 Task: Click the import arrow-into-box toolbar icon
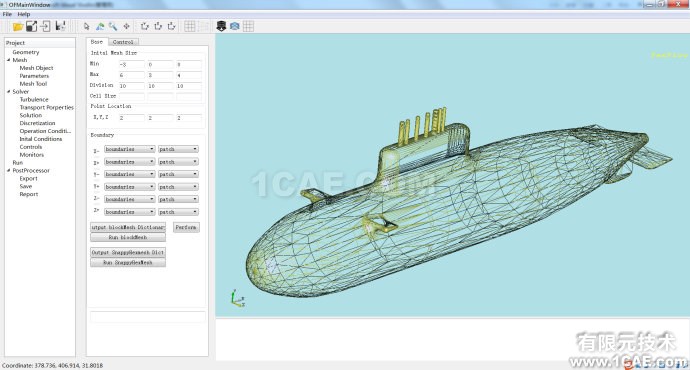point(45,26)
